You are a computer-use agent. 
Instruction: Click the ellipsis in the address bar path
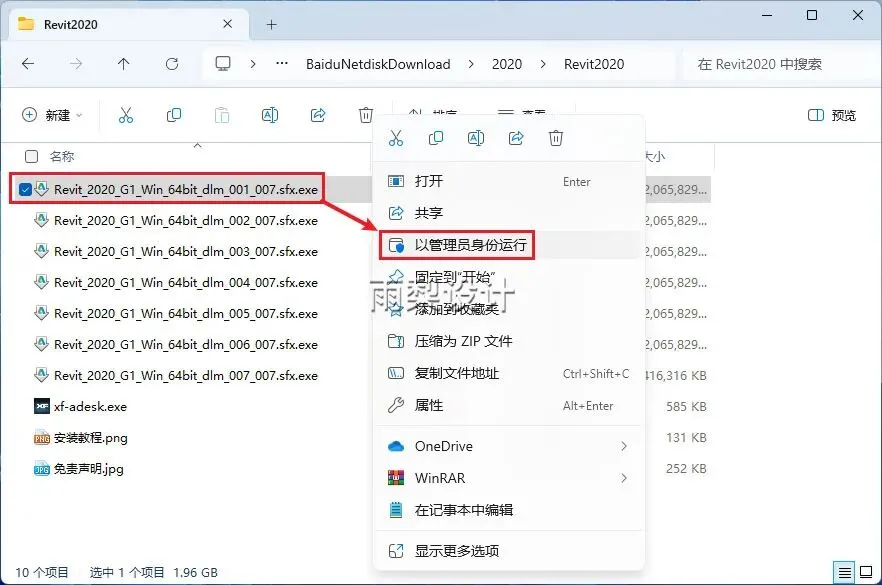(x=282, y=64)
